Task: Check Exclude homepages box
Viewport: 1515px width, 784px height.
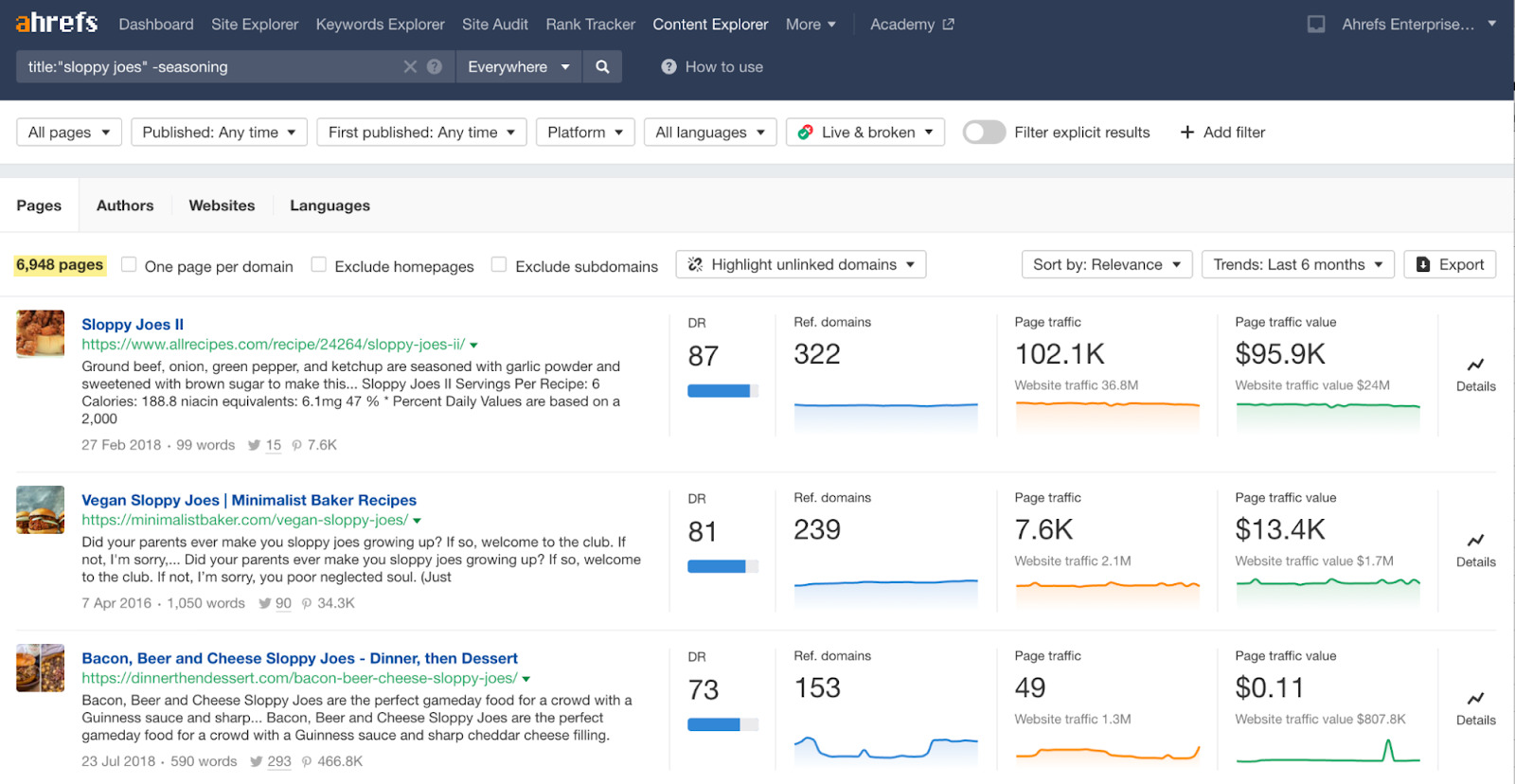Action: click(319, 265)
